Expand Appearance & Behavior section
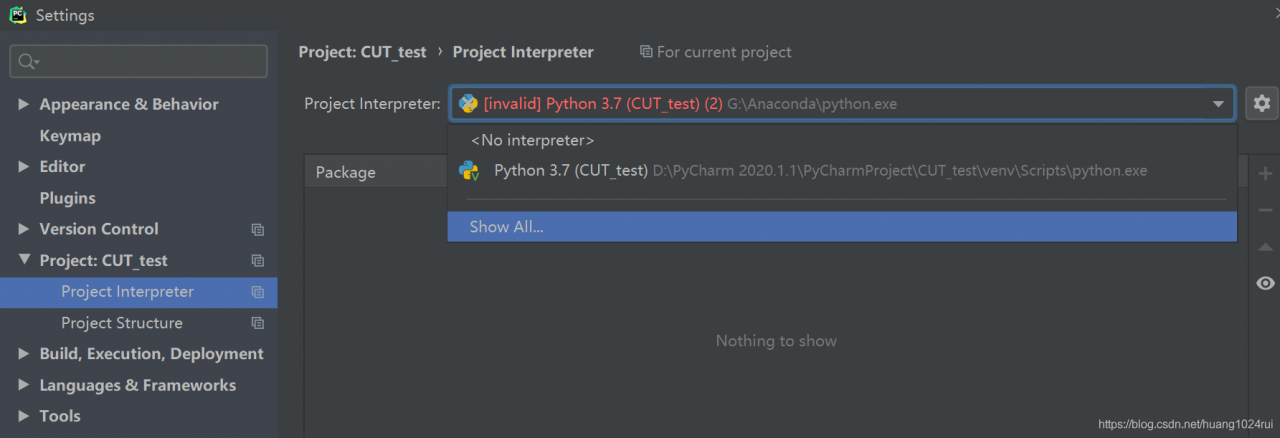This screenshot has width=1280, height=438. pos(24,104)
